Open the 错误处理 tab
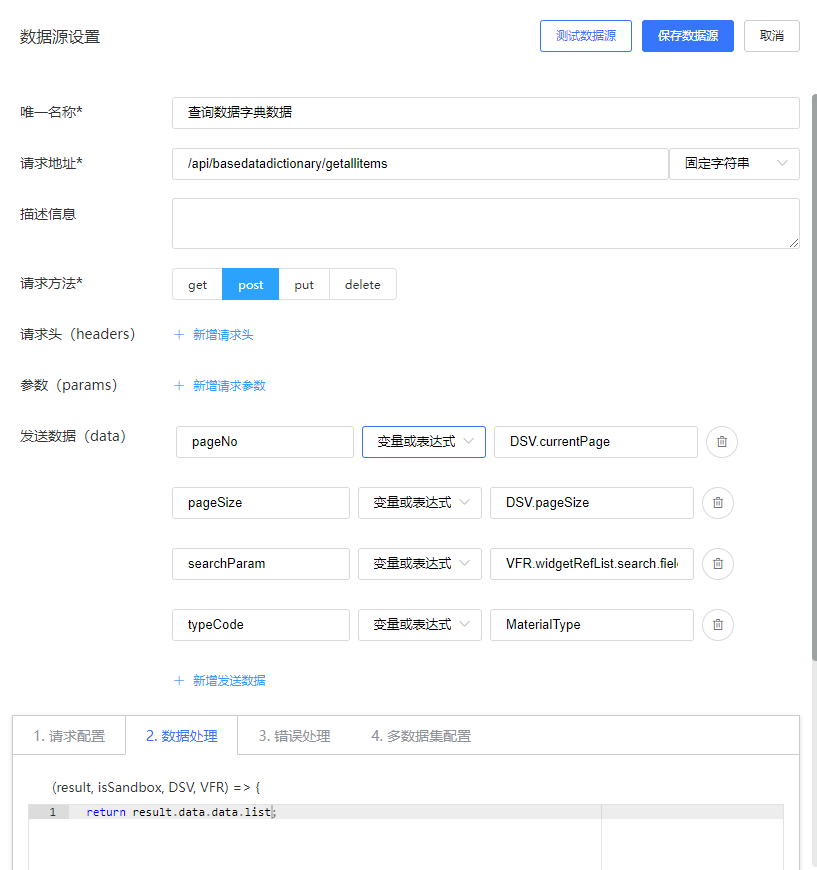Viewport: 817px width, 870px height. click(294, 736)
